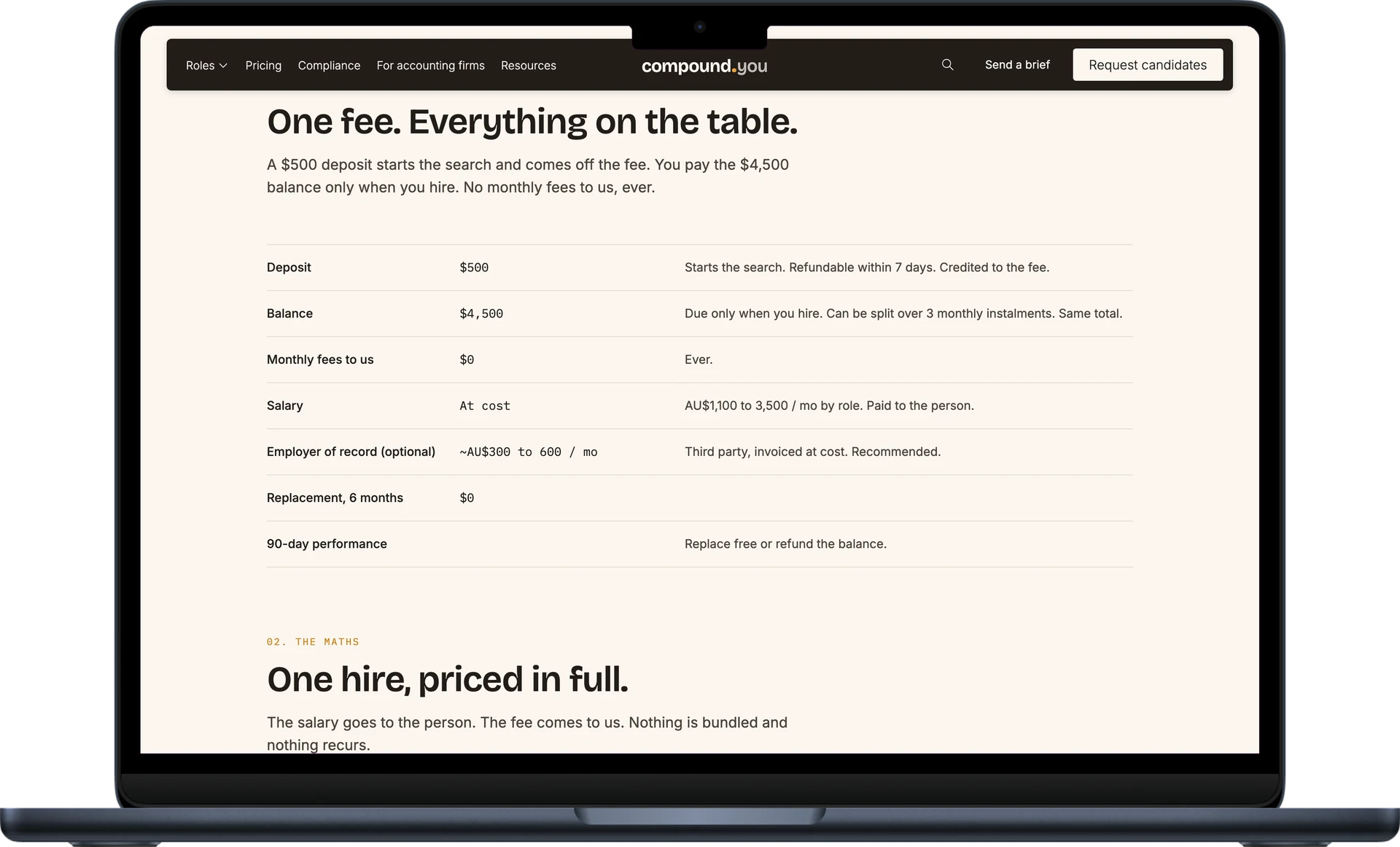Open the Compliance nav item
Screen dimensions: 1400x847
tap(329, 66)
